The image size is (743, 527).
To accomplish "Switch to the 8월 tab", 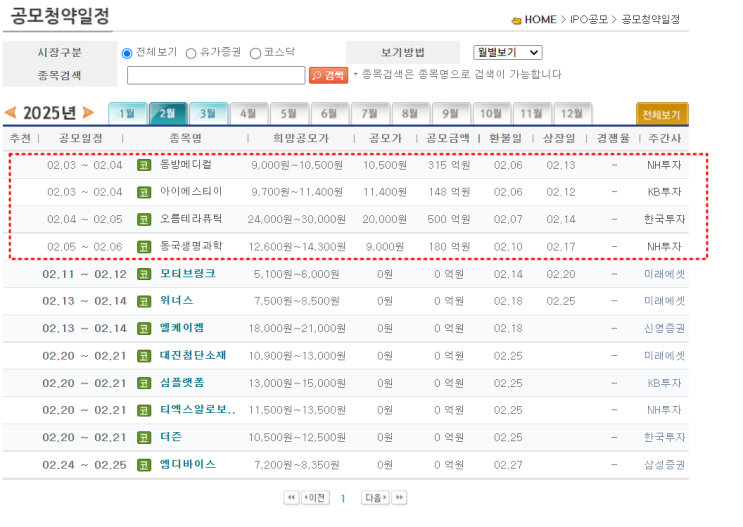I will (410, 114).
